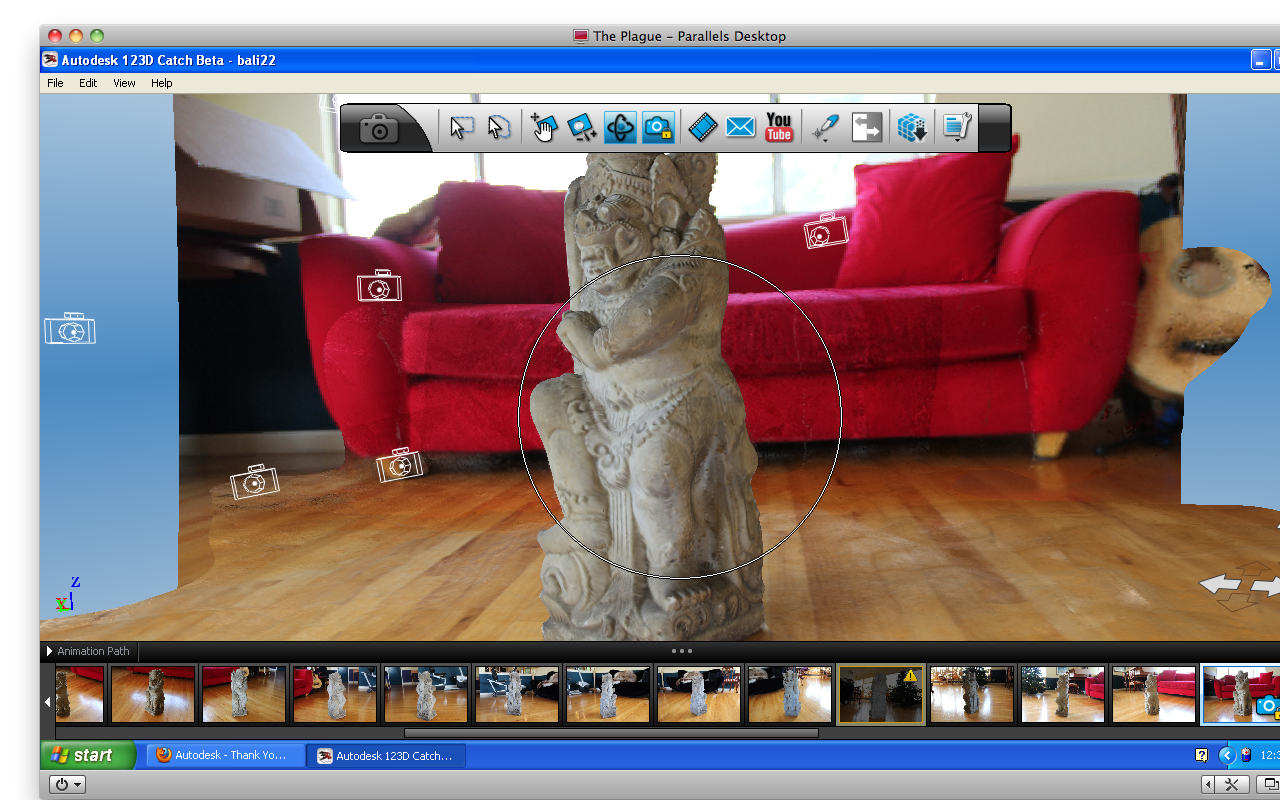Image resolution: width=1280 pixels, height=800 pixels.
Task: Click the YouTube upload icon
Action: (779, 127)
